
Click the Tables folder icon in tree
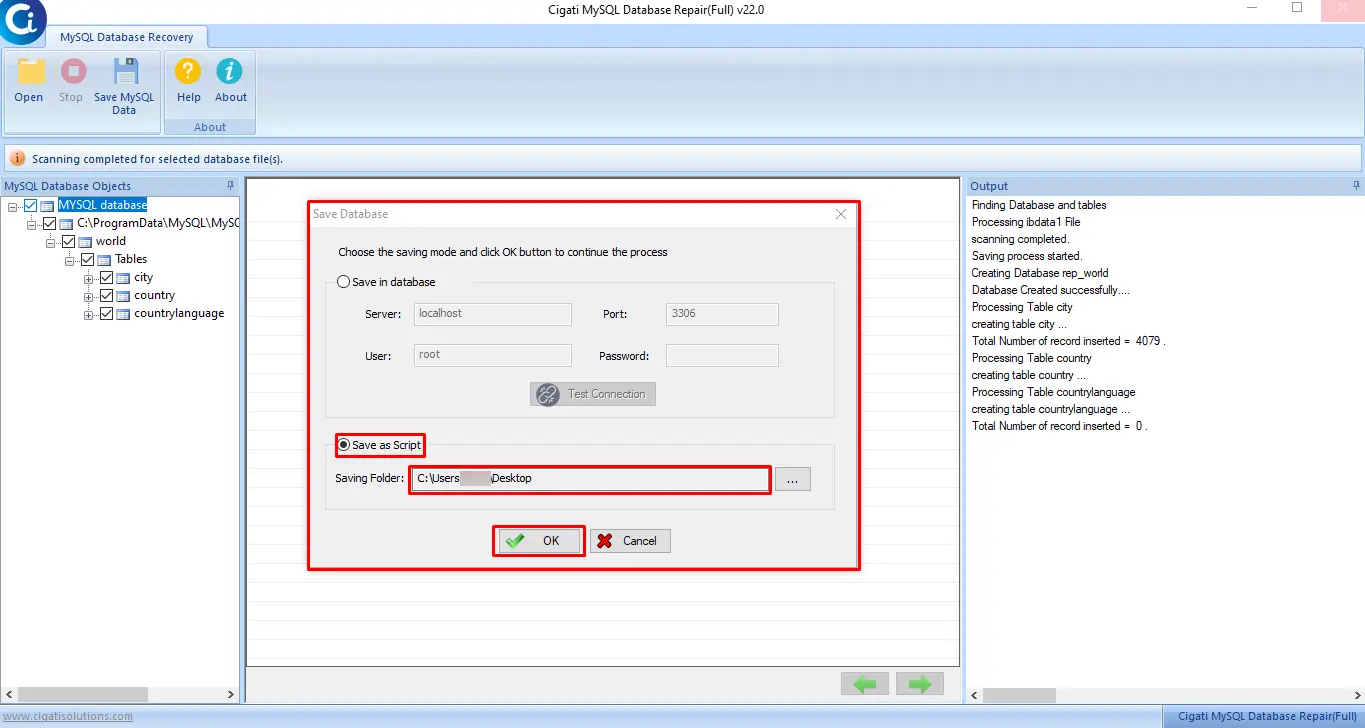[x=104, y=260]
